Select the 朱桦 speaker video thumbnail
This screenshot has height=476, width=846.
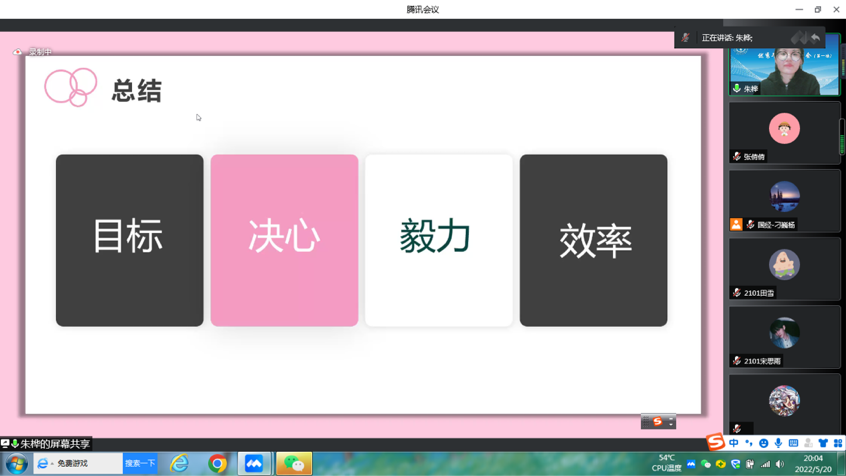point(784,66)
